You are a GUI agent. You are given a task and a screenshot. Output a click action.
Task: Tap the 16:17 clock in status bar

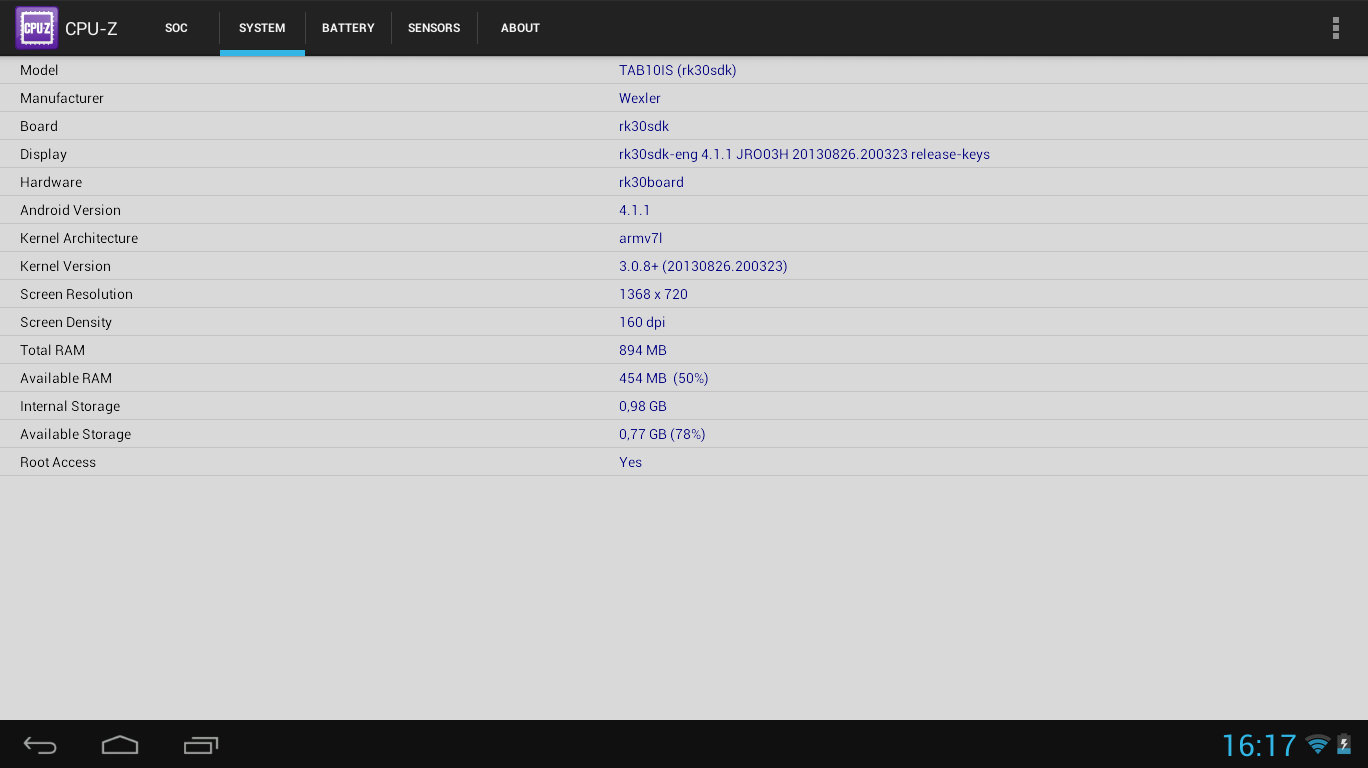pos(1258,745)
